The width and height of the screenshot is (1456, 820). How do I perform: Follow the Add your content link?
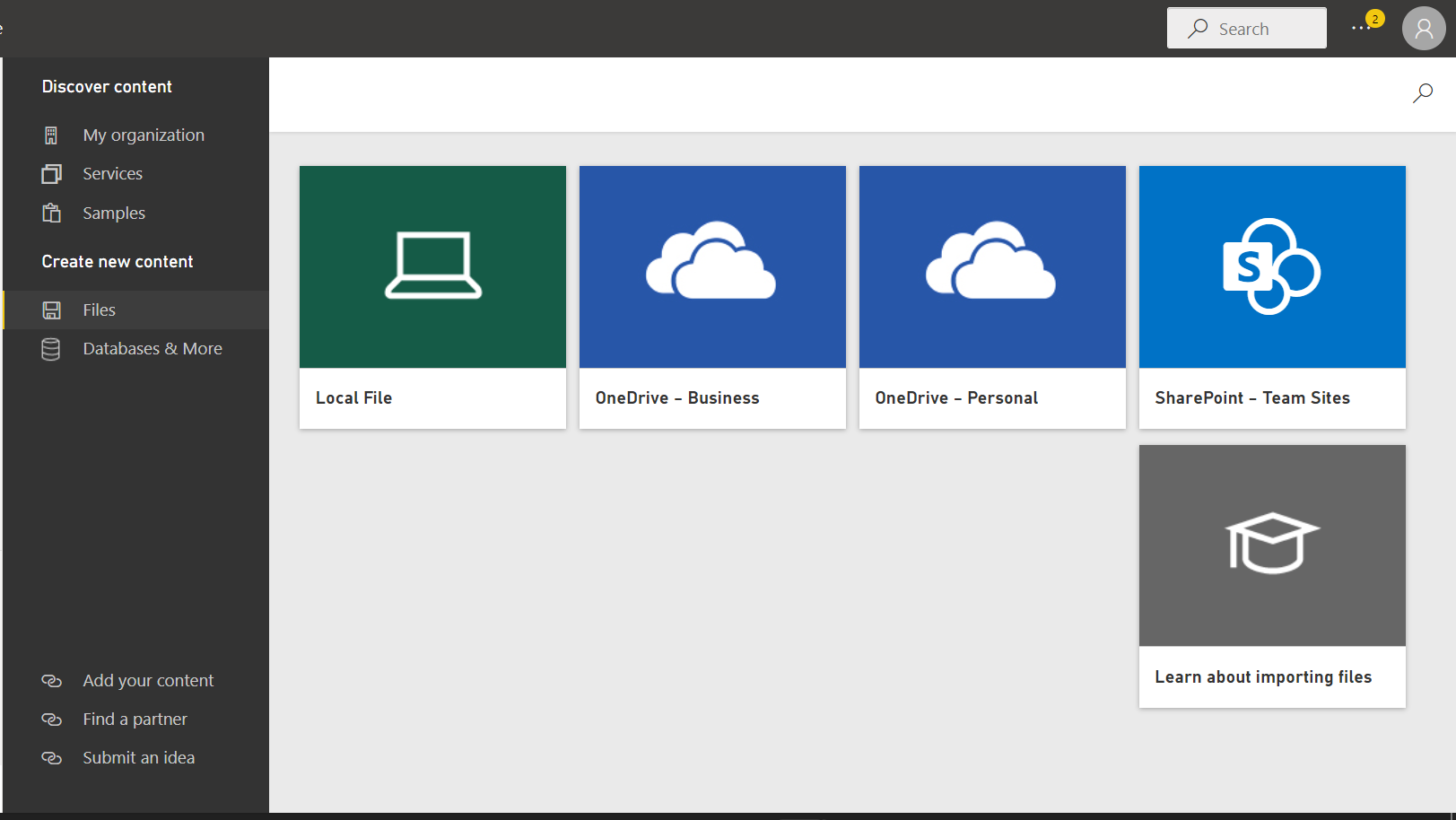pyautogui.click(x=148, y=681)
